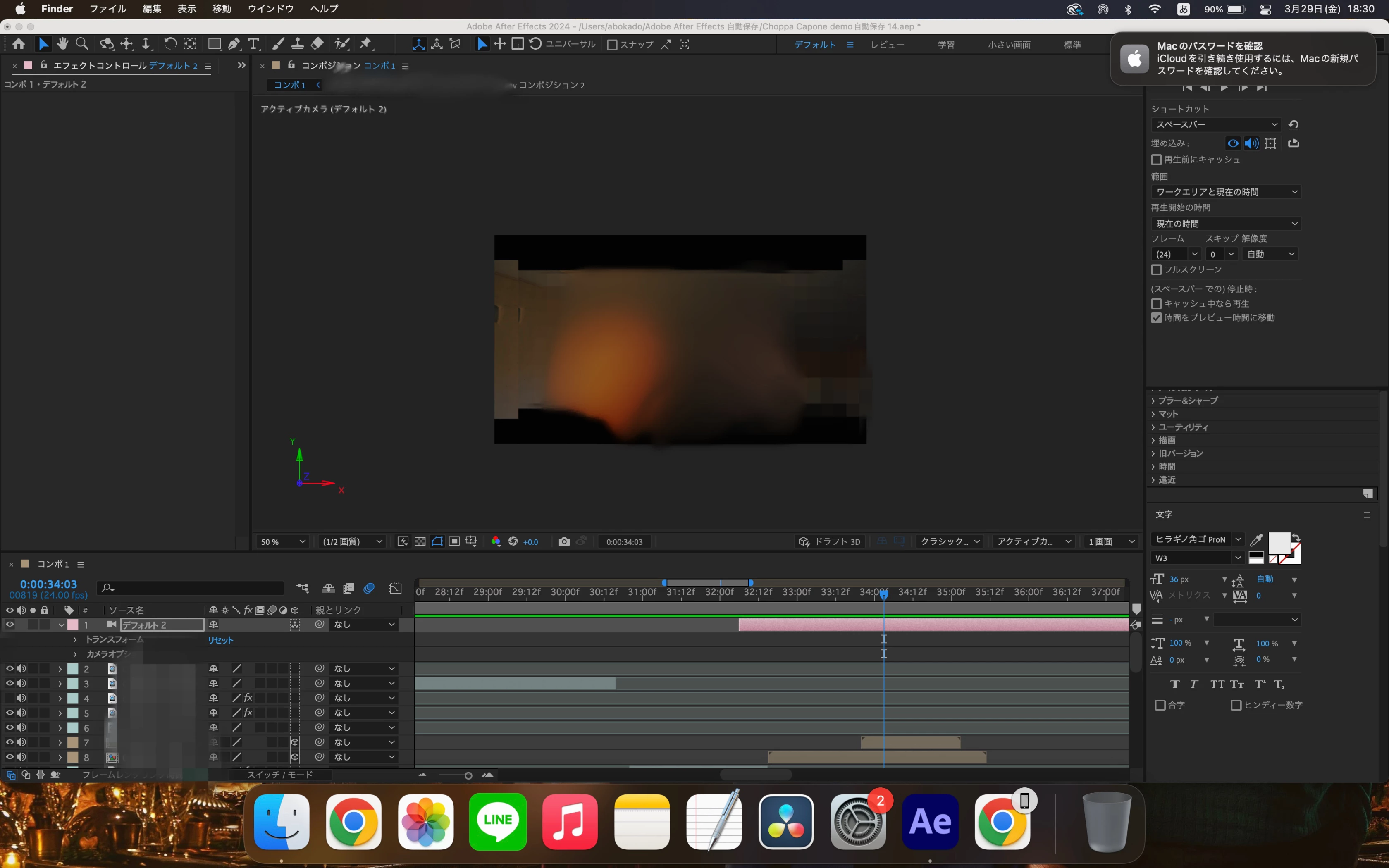Take snapshot with camera icon
This screenshot has width=1389, height=868.
click(563, 541)
